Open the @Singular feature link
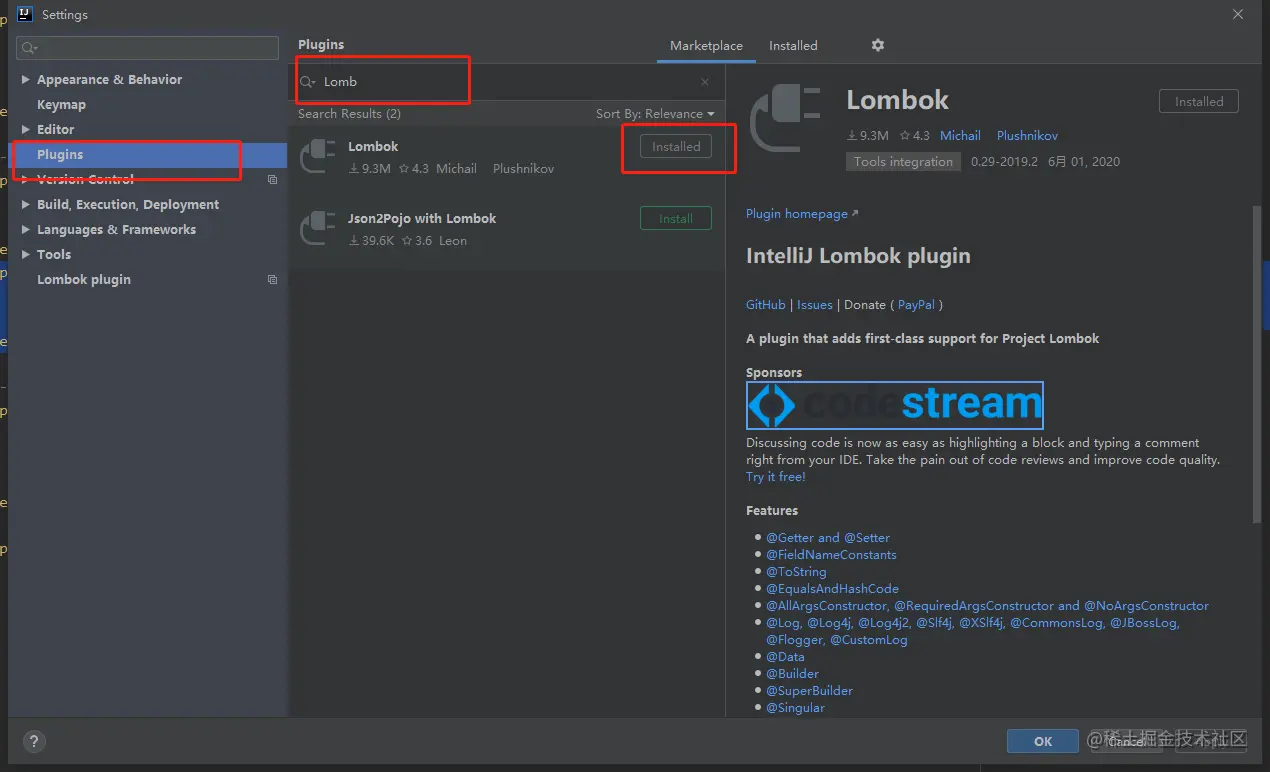The image size is (1270, 772). (795, 708)
